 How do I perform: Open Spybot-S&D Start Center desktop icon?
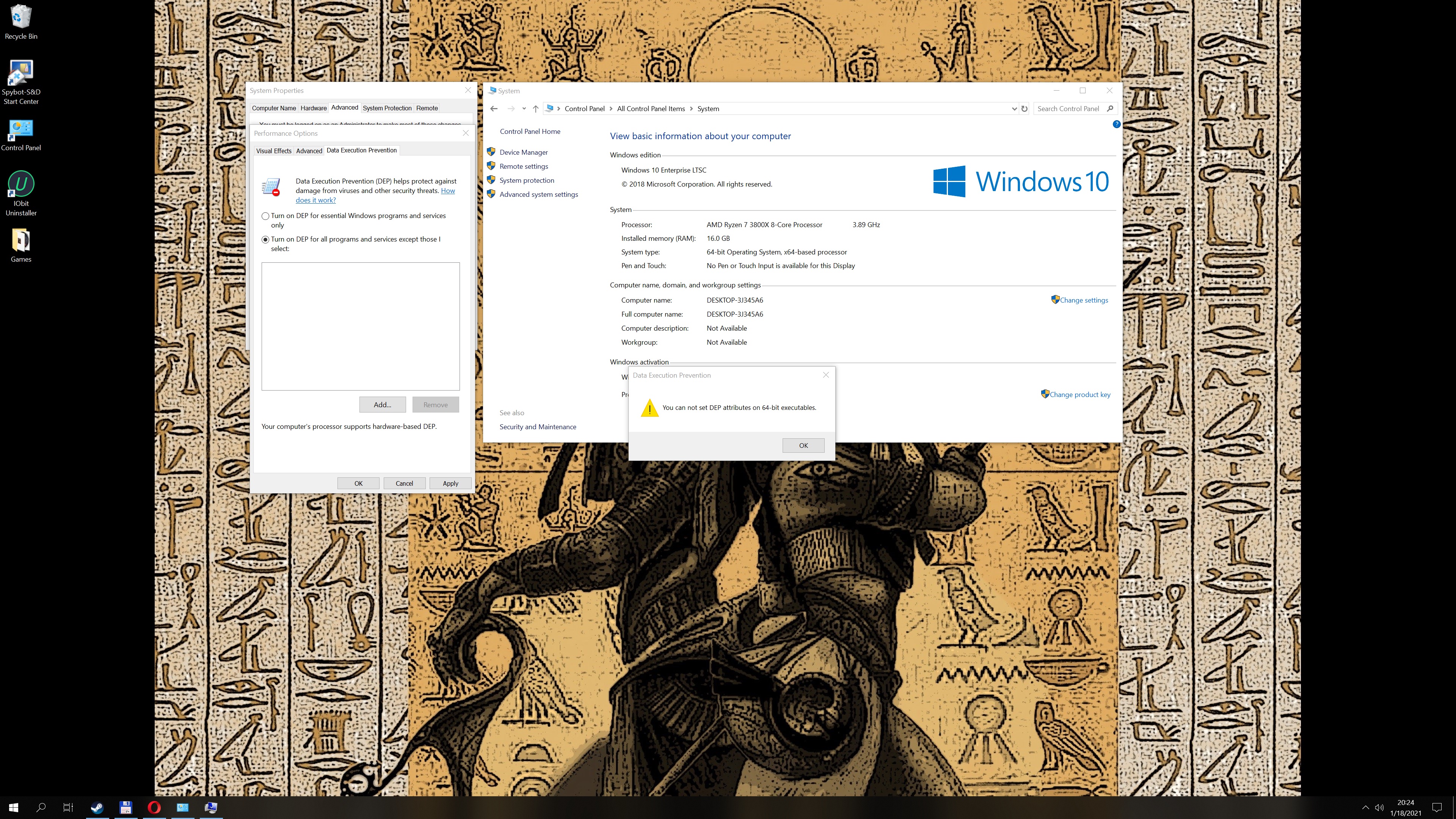coord(21,83)
